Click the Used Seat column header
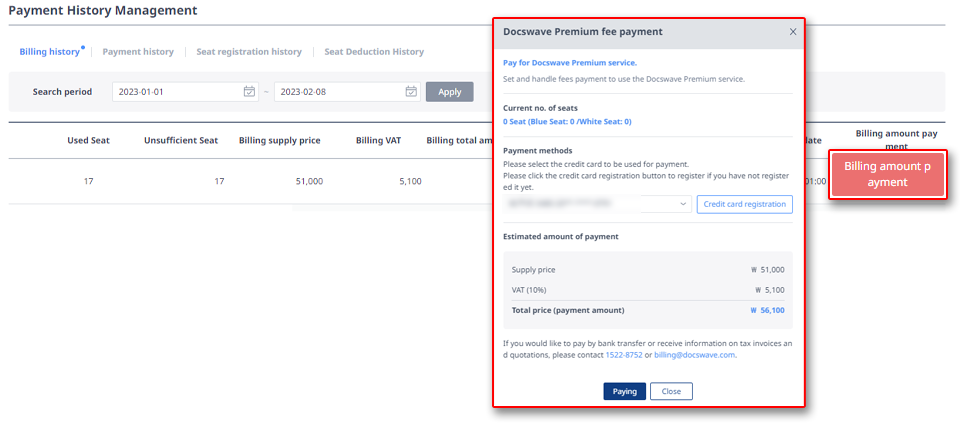The width and height of the screenshot is (960, 427). tap(88, 140)
